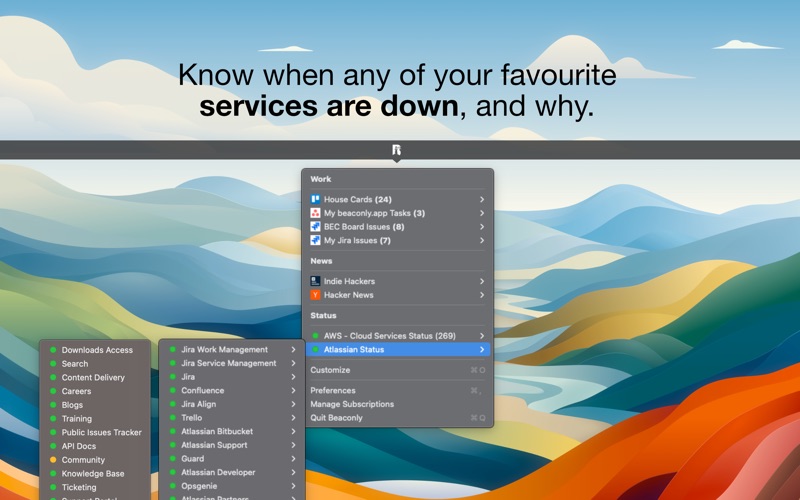This screenshot has height=500, width=800.
Task: Expand the My beaconly.app Tasks arrow
Action: (x=482, y=213)
